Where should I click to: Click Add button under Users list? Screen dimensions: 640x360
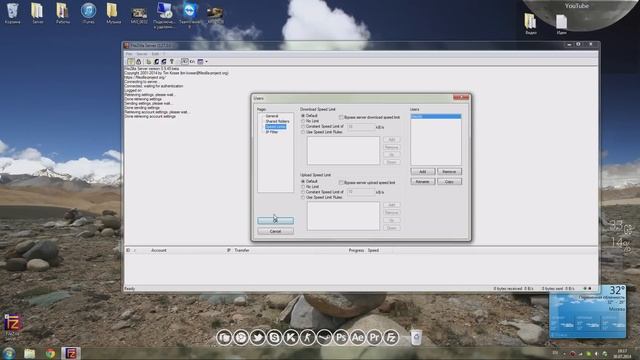click(422, 171)
